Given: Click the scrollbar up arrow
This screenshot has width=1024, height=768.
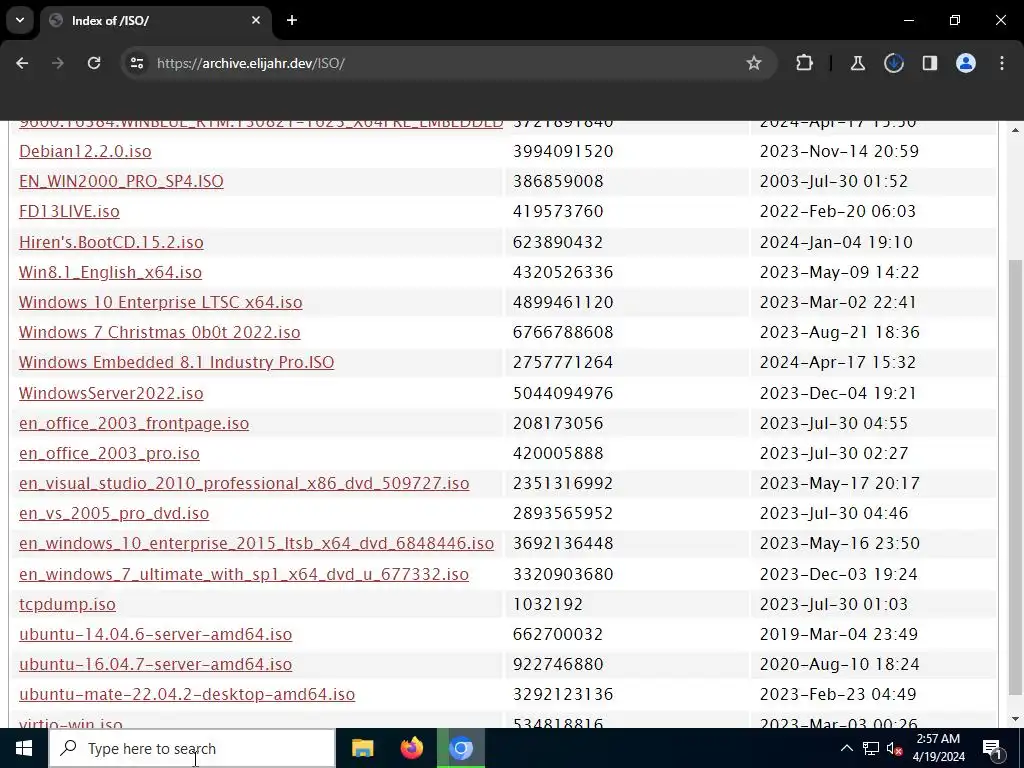Looking at the screenshot, I should click(x=1016, y=130).
